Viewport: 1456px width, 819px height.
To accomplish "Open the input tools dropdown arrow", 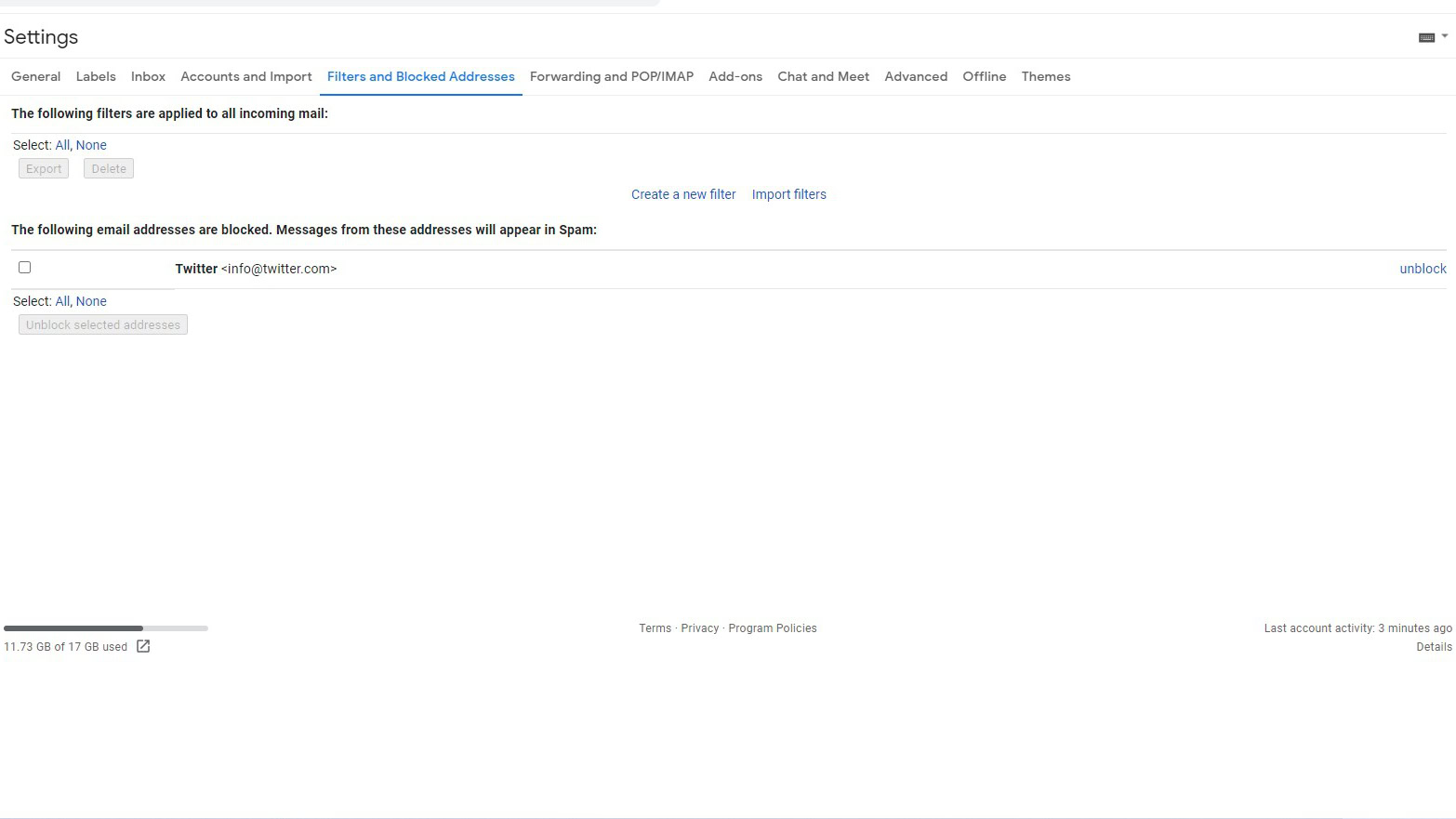I will click(1445, 36).
